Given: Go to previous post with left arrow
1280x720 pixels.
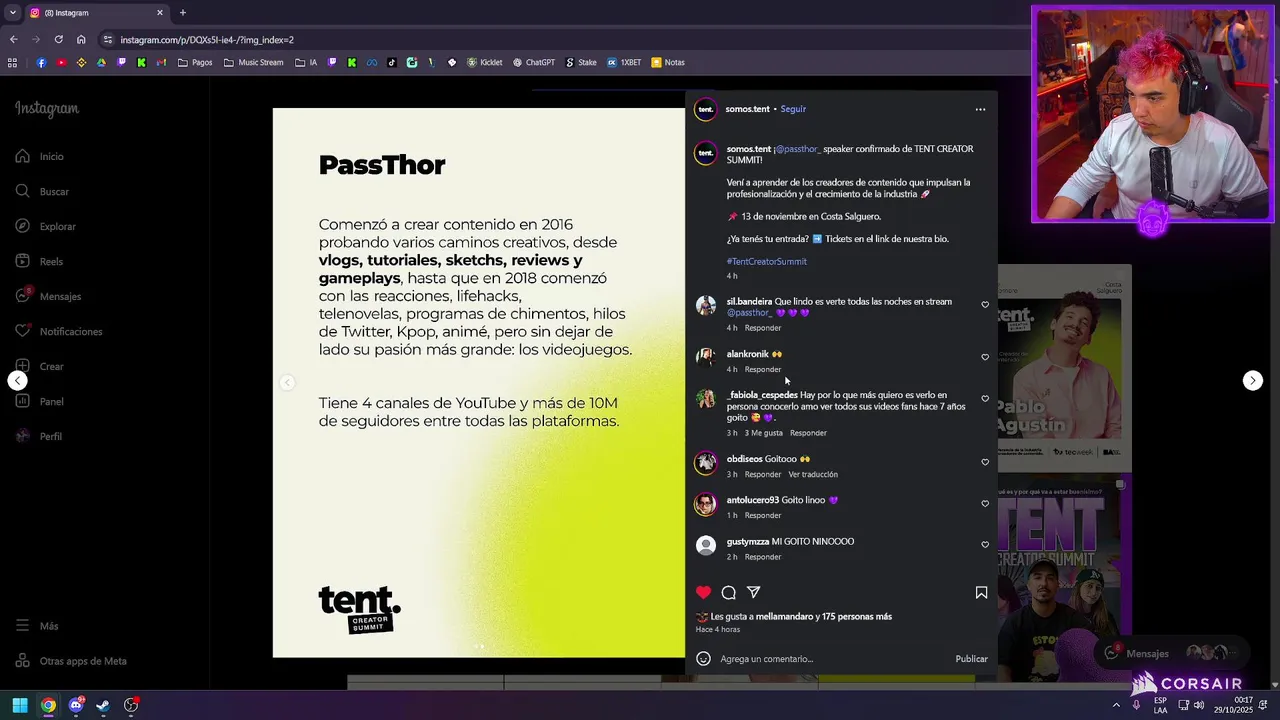Looking at the screenshot, I should click(x=18, y=380).
